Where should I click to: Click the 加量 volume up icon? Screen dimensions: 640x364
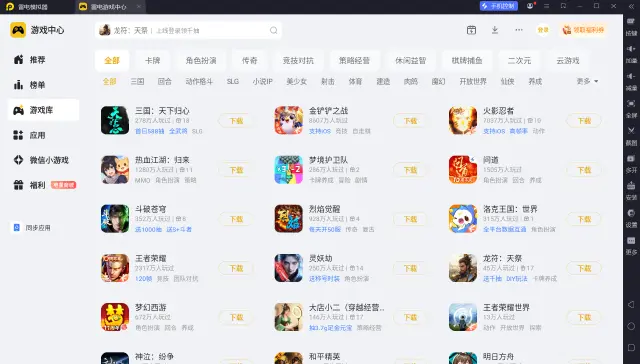[631, 49]
